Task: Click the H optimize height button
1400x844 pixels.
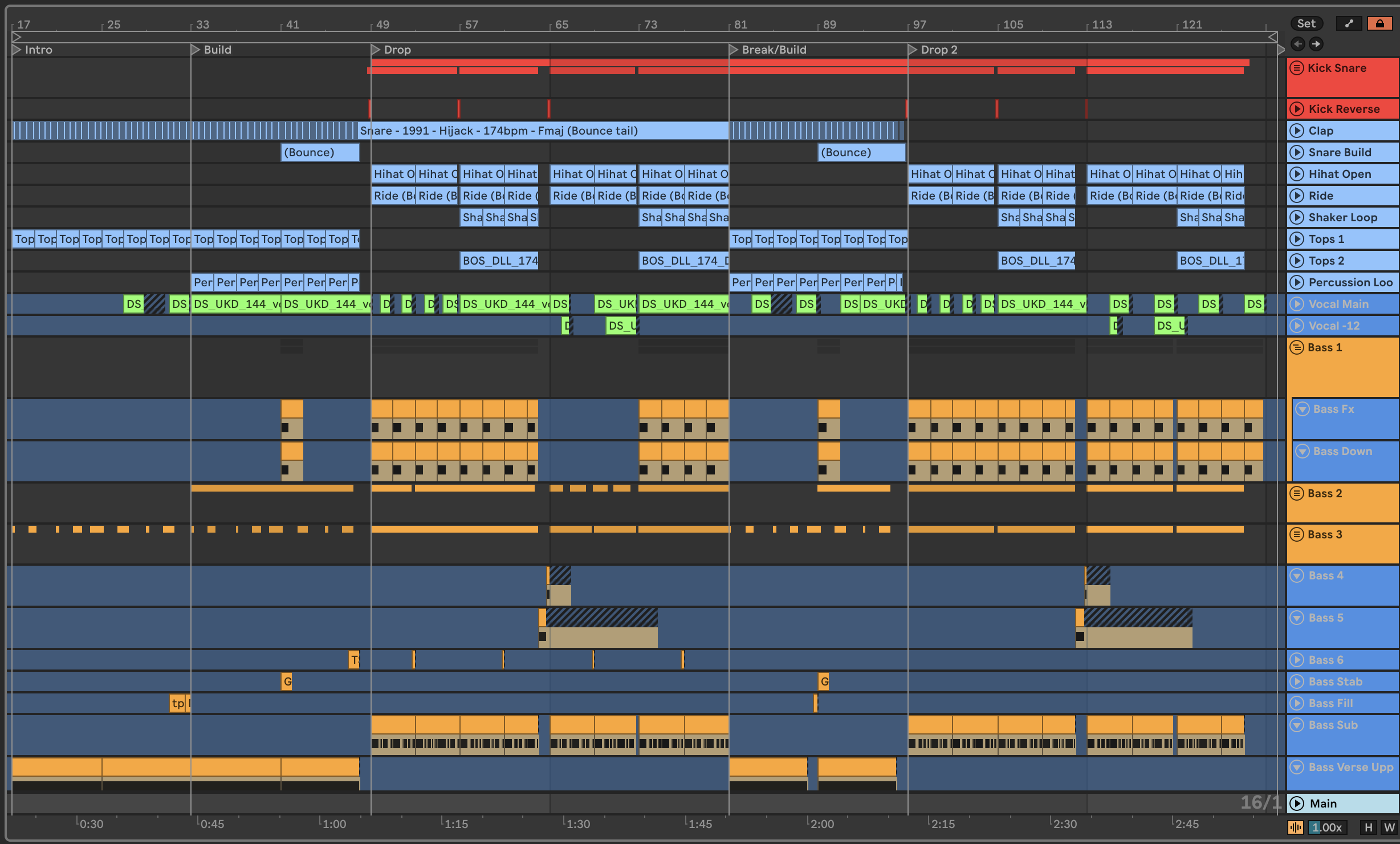Action: coord(1368,827)
